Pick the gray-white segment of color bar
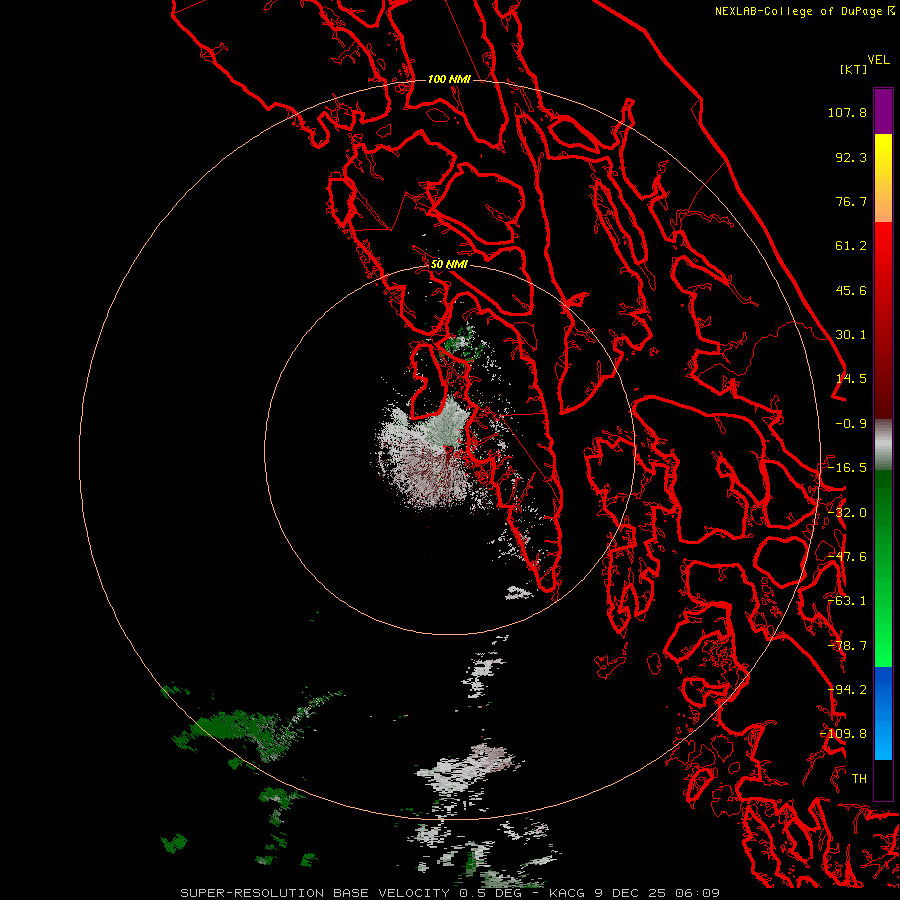Image resolution: width=900 pixels, height=900 pixels. coord(883,445)
